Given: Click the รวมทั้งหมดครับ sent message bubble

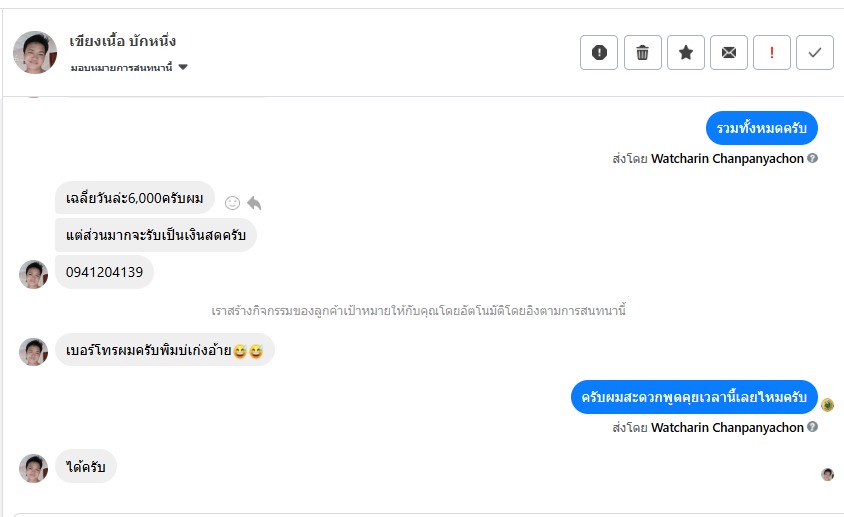Looking at the screenshot, I should pos(762,129).
